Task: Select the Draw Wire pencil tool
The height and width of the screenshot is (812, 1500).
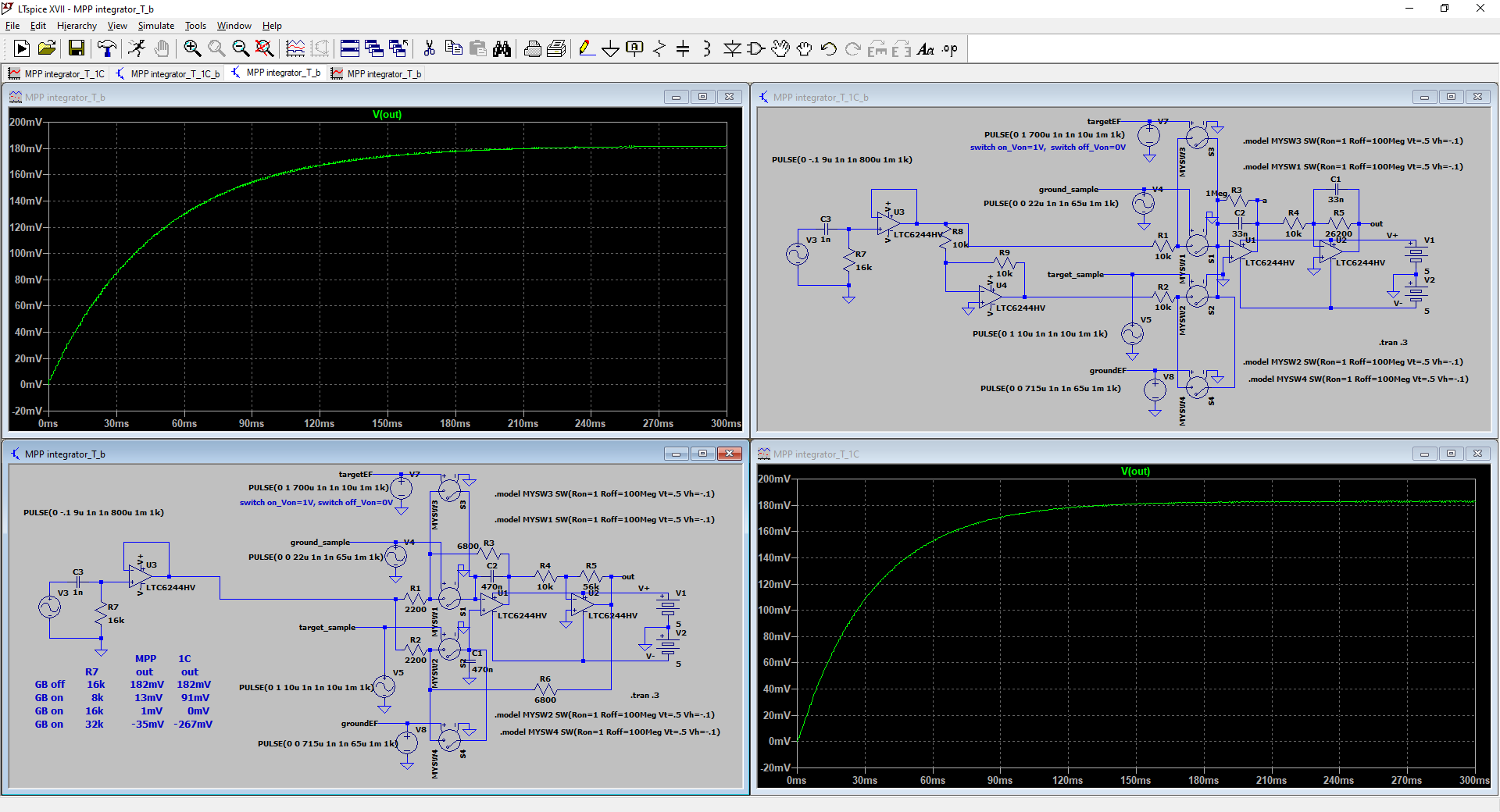Action: click(586, 49)
